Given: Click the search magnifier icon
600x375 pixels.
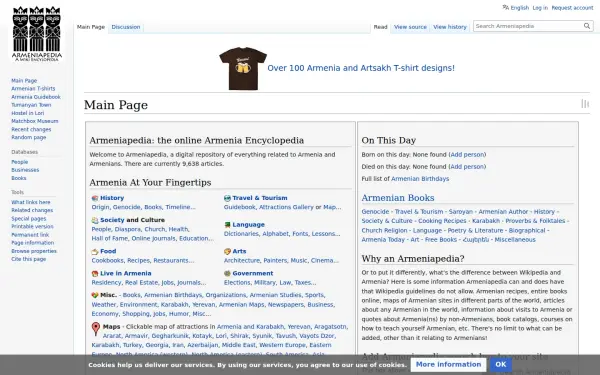Looking at the screenshot, I should tap(587, 26).
